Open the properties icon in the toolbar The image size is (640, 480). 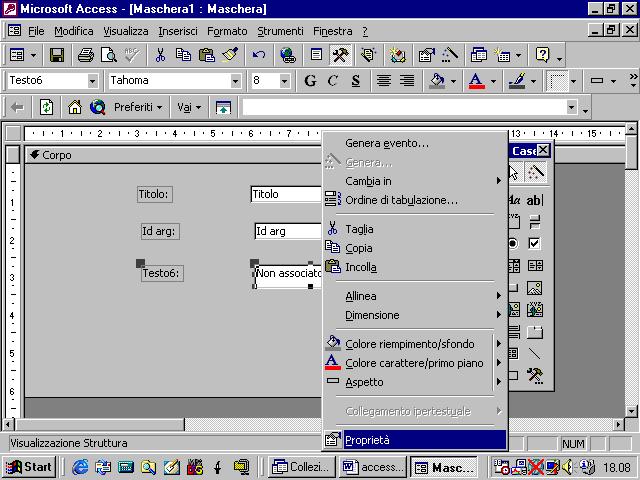(x=427, y=55)
